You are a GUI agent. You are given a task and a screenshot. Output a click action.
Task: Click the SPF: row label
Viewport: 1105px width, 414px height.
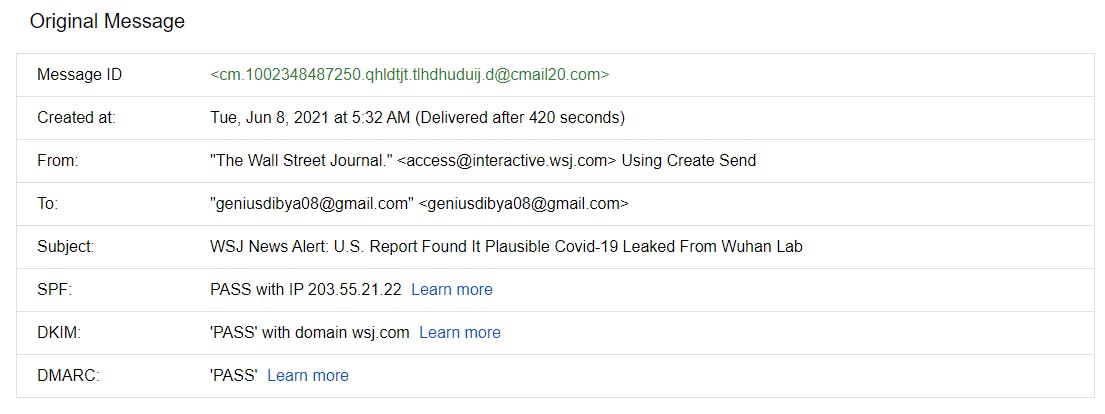pyautogui.click(x=56, y=290)
